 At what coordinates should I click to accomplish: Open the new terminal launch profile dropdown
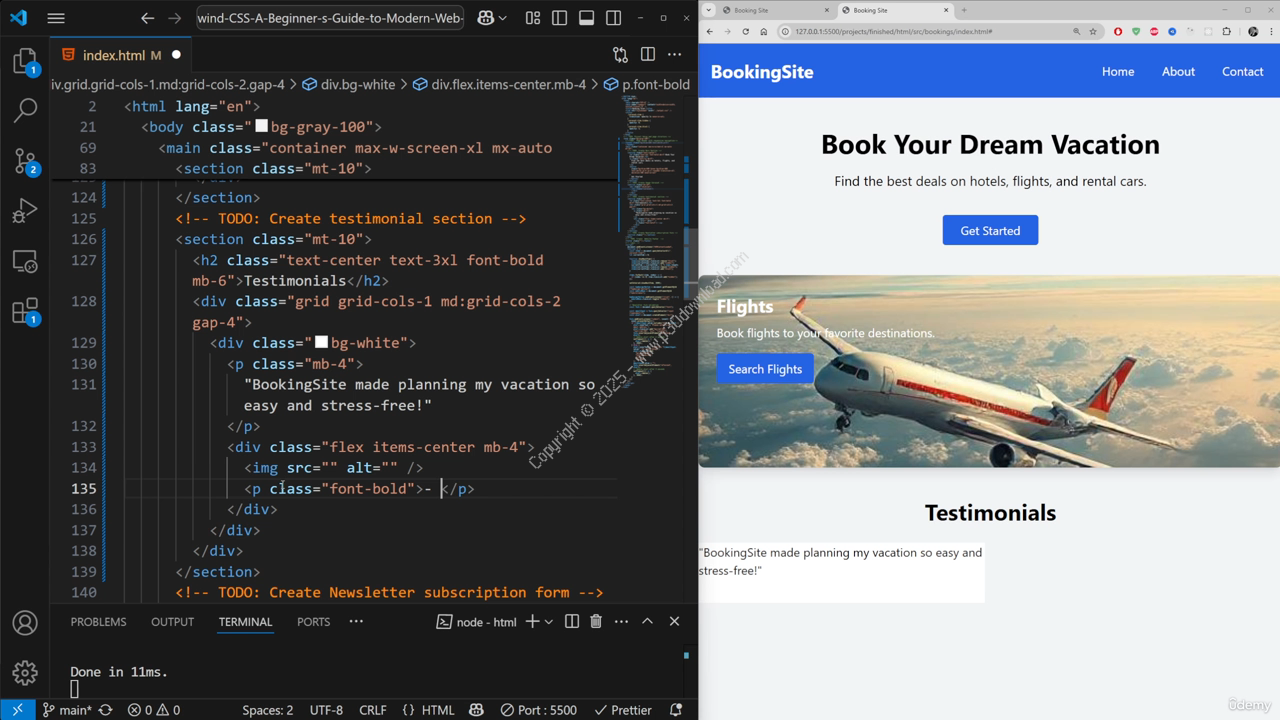click(x=549, y=621)
